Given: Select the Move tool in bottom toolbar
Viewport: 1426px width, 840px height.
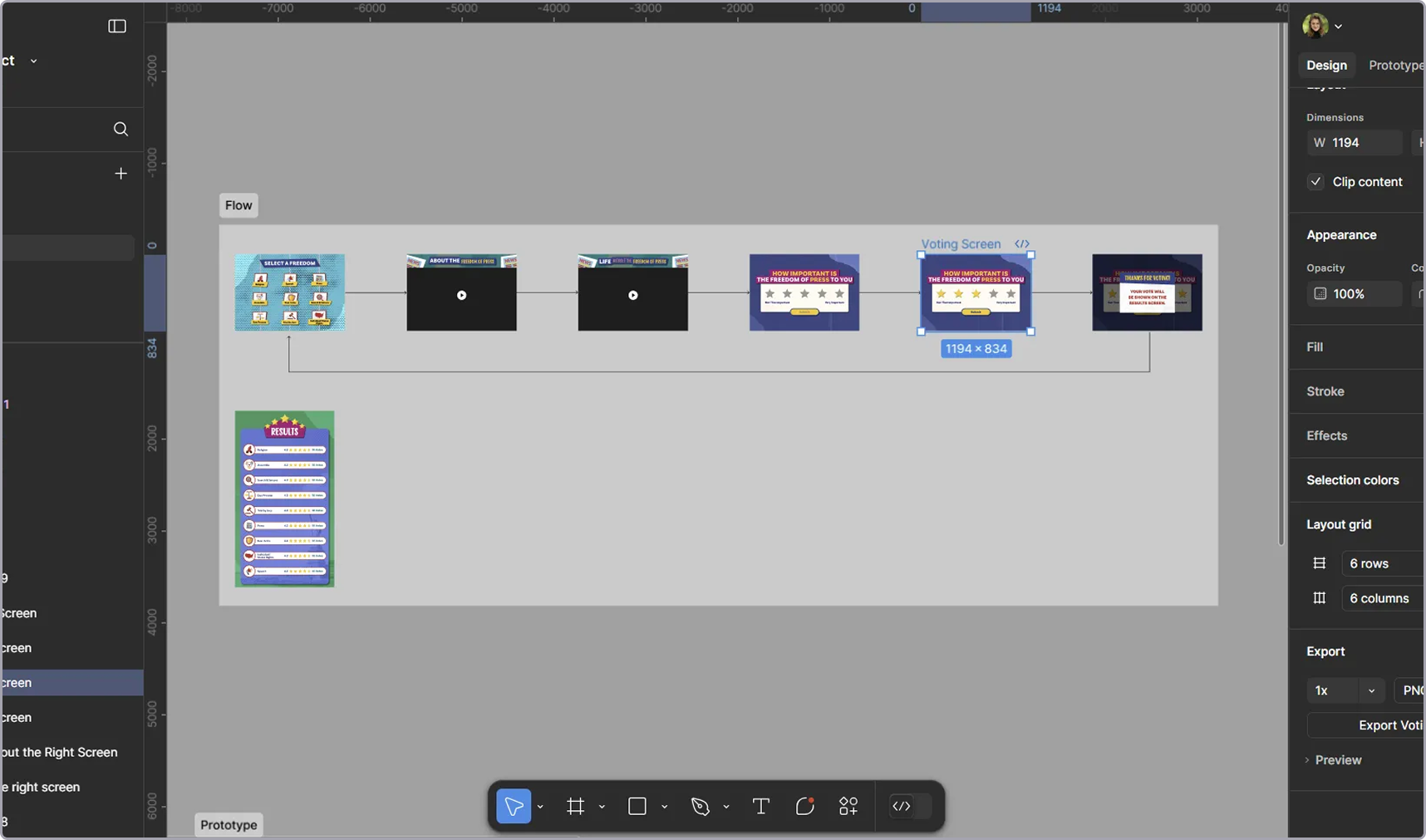Looking at the screenshot, I should coord(514,806).
